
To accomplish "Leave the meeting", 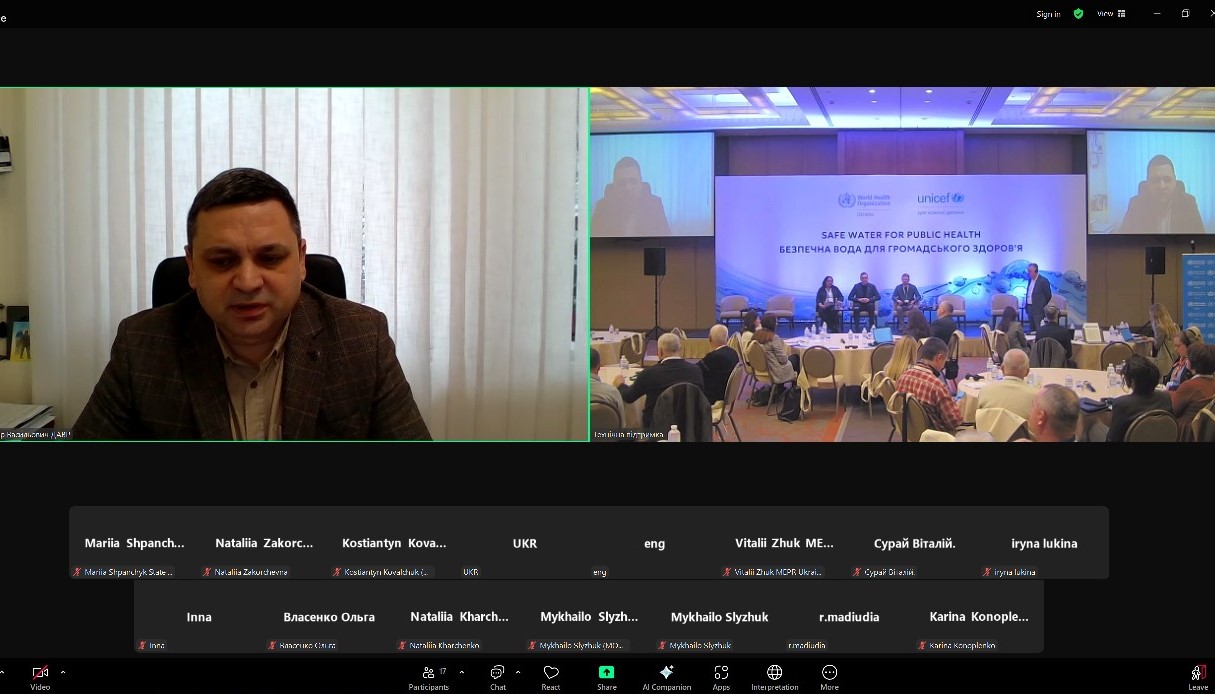I will tap(1198, 677).
